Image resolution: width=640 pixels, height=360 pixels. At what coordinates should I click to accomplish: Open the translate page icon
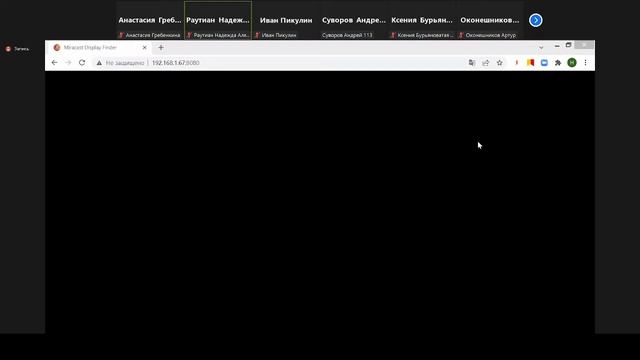point(472,63)
